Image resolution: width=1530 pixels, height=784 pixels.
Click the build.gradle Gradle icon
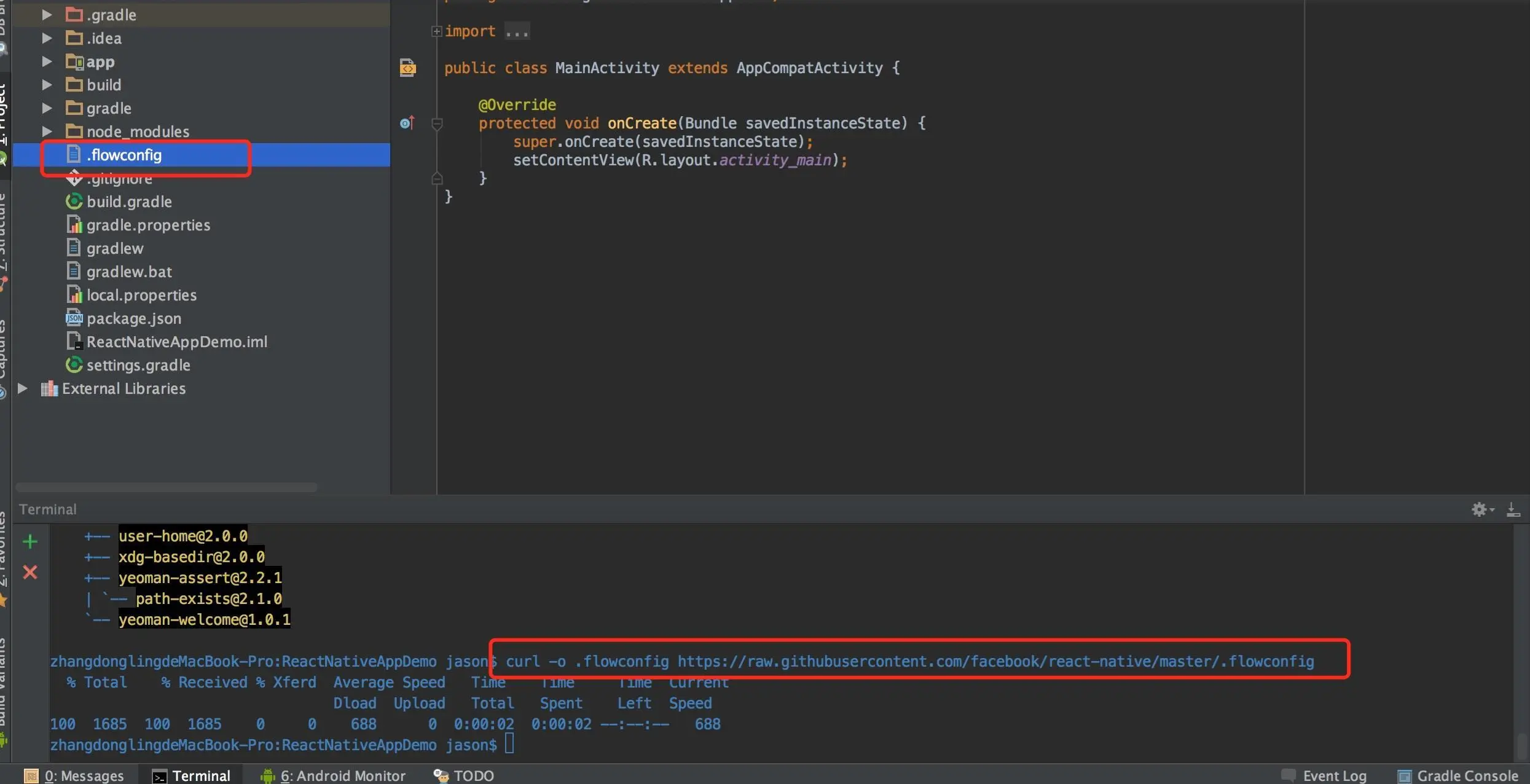pyautogui.click(x=74, y=202)
